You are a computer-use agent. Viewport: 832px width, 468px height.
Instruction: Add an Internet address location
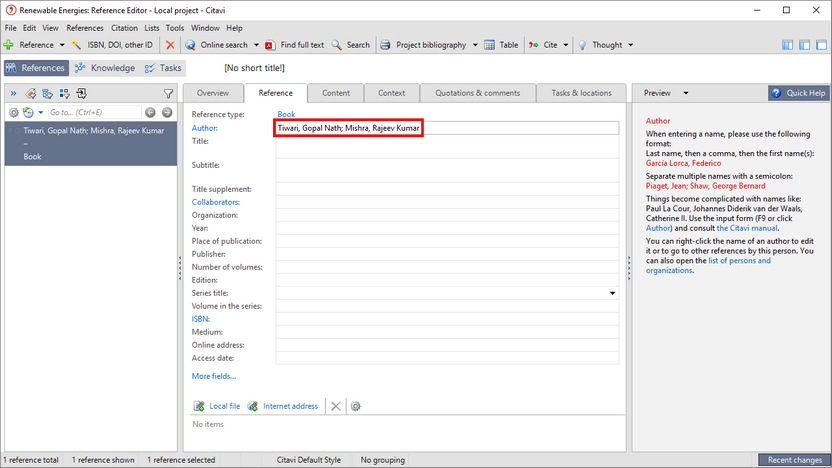pyautogui.click(x=283, y=406)
